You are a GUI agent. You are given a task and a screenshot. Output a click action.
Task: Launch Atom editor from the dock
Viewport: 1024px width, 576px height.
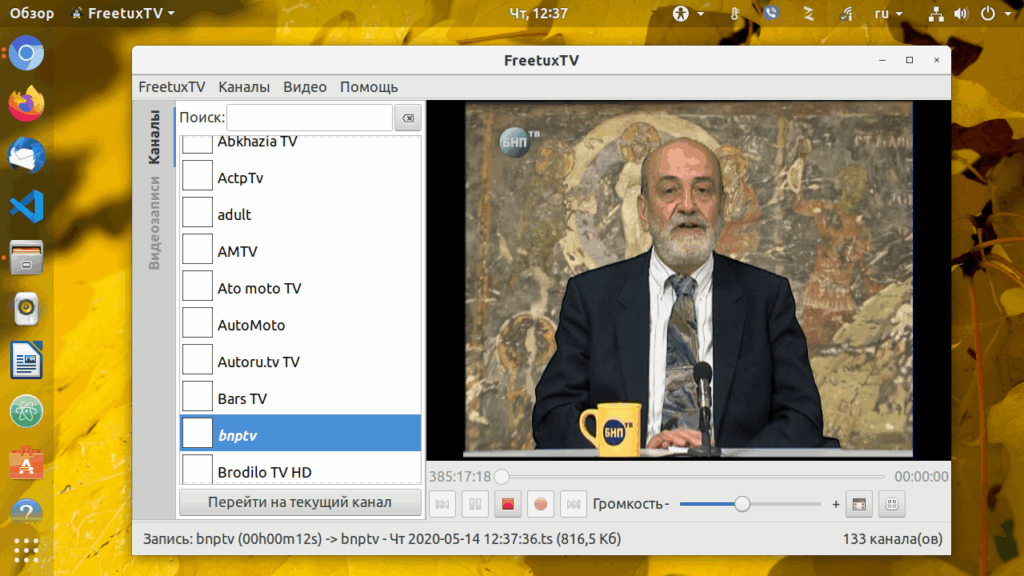(26, 411)
